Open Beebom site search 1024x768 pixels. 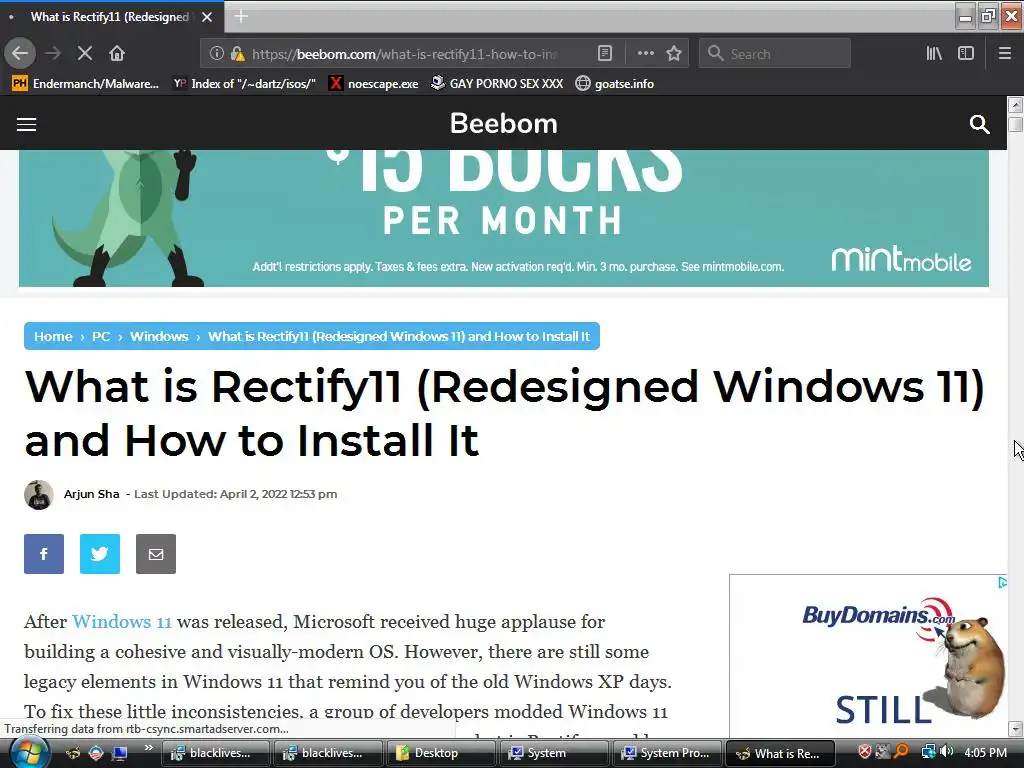[x=979, y=124]
